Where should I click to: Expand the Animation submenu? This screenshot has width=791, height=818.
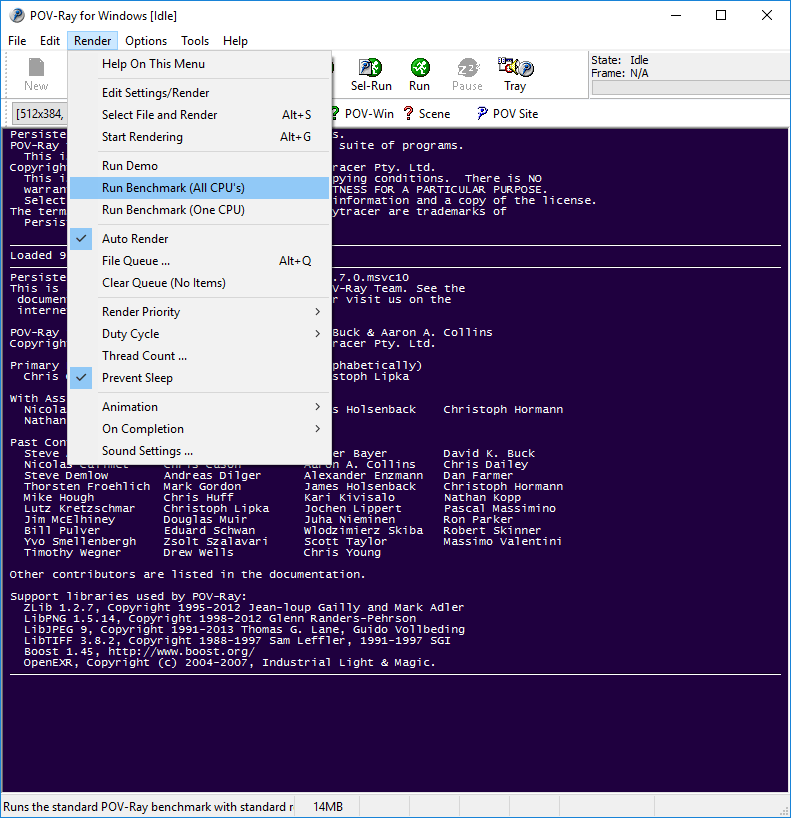(x=200, y=407)
